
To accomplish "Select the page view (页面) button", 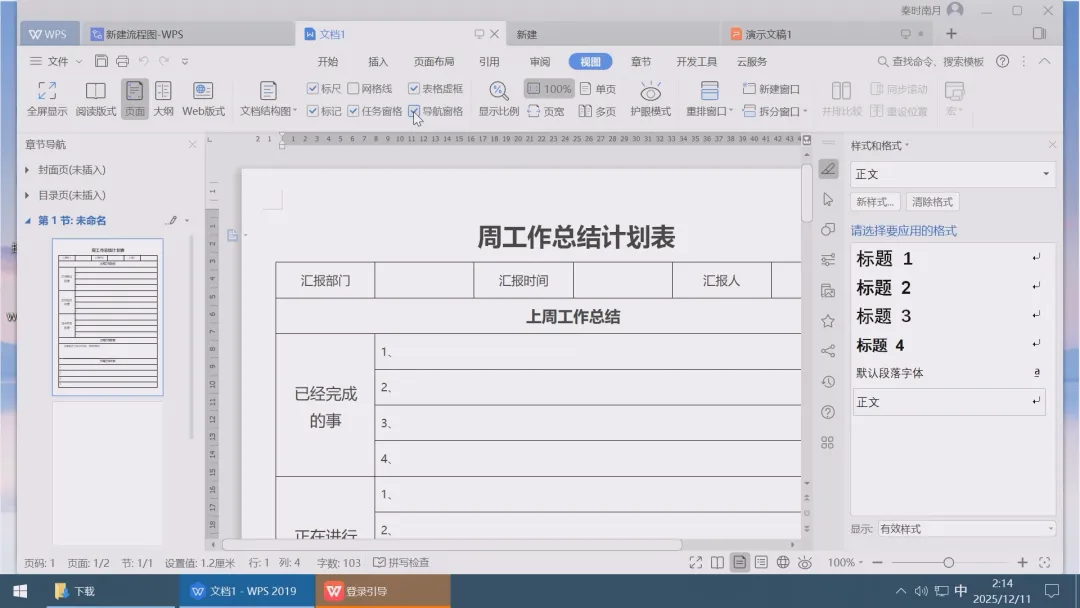I will tap(134, 98).
